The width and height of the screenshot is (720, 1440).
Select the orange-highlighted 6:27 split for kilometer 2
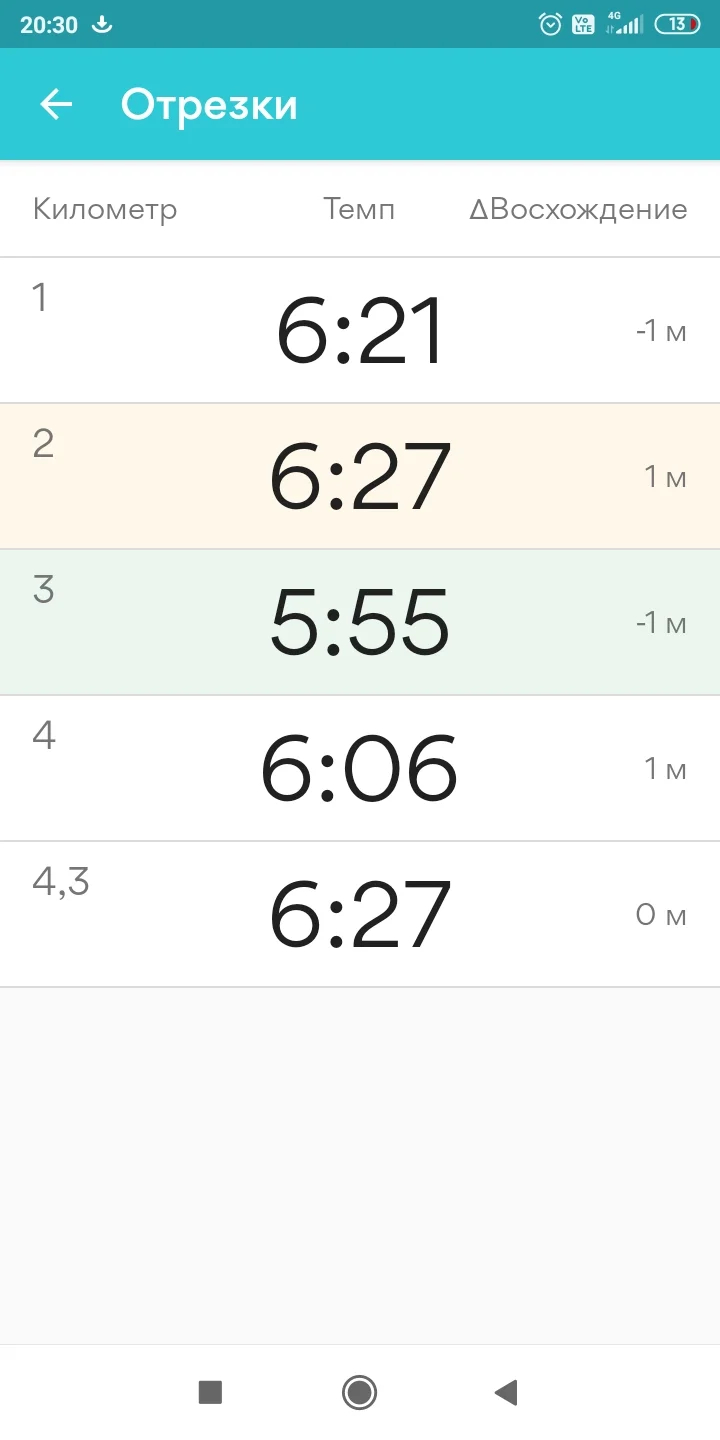[360, 477]
